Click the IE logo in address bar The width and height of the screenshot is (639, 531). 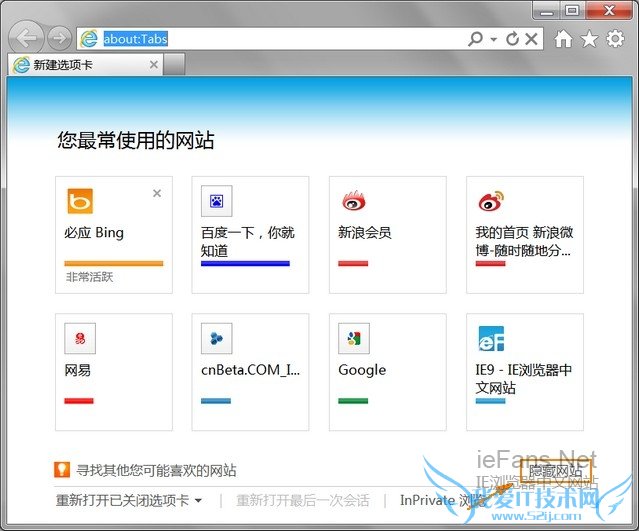(x=89, y=39)
